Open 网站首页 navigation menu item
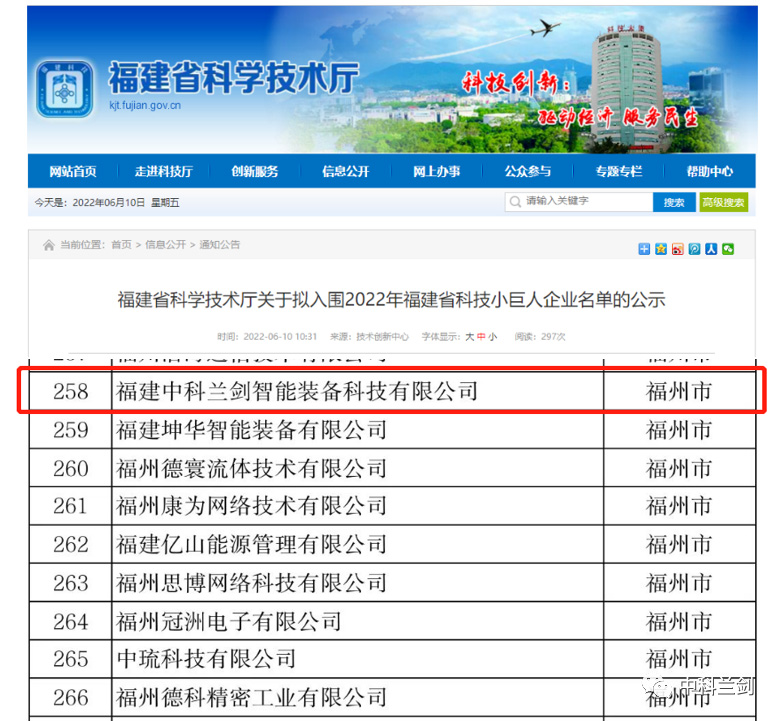 click(73, 172)
